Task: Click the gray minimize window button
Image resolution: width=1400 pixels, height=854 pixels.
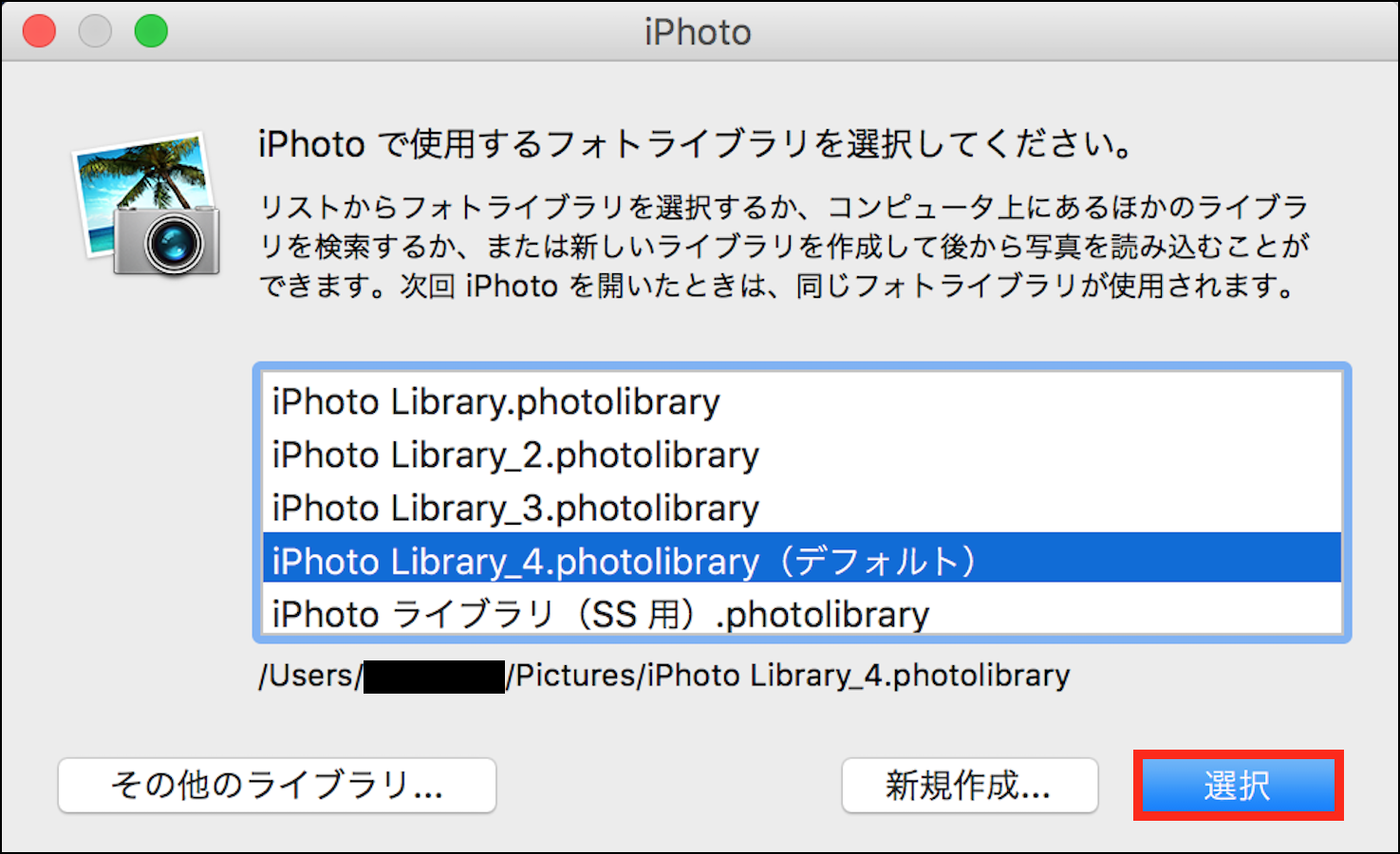Action: (95, 31)
